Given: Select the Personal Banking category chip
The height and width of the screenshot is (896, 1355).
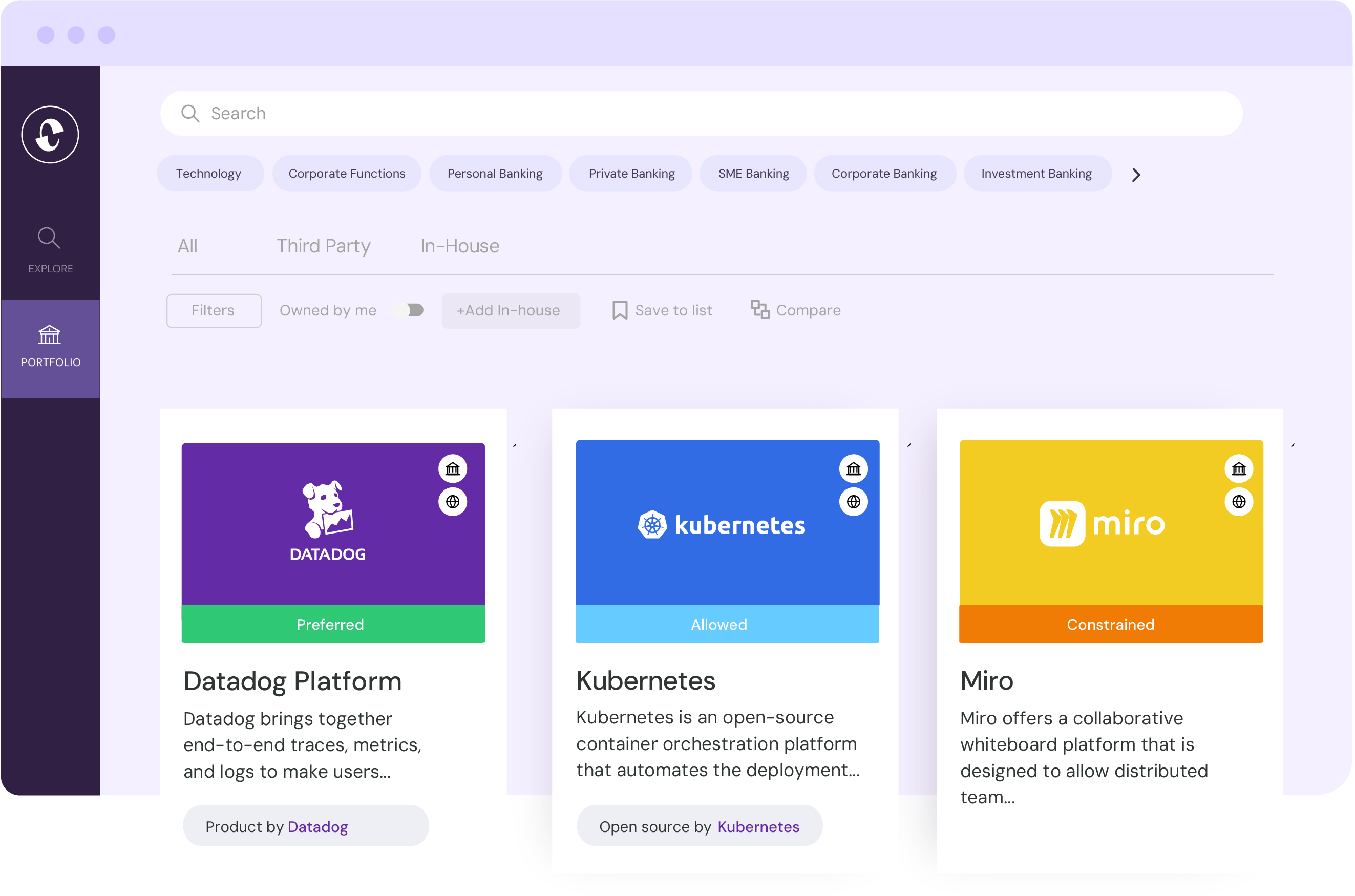Looking at the screenshot, I should (x=495, y=174).
